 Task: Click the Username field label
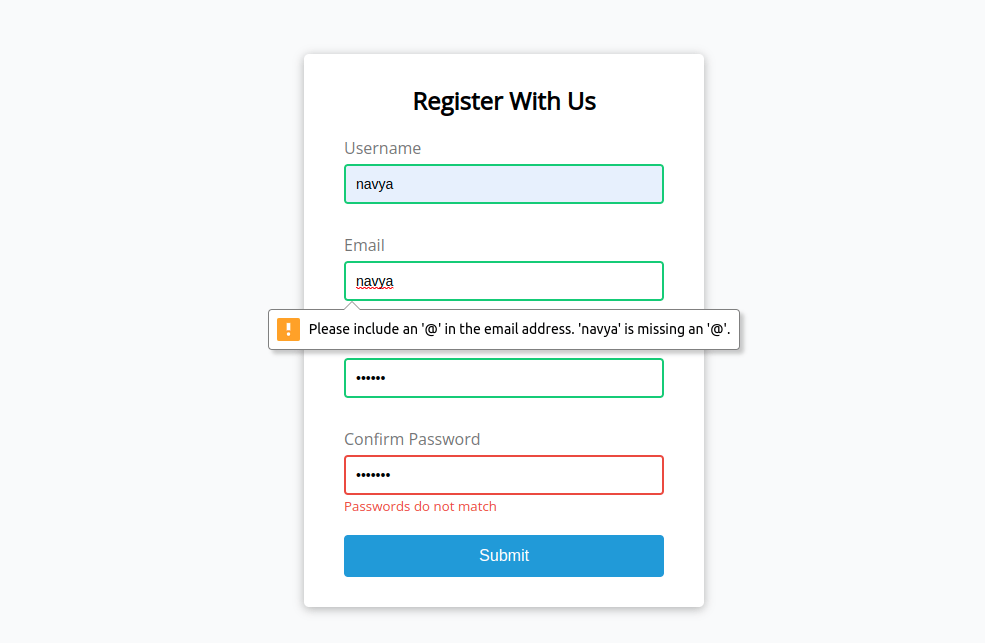382,148
